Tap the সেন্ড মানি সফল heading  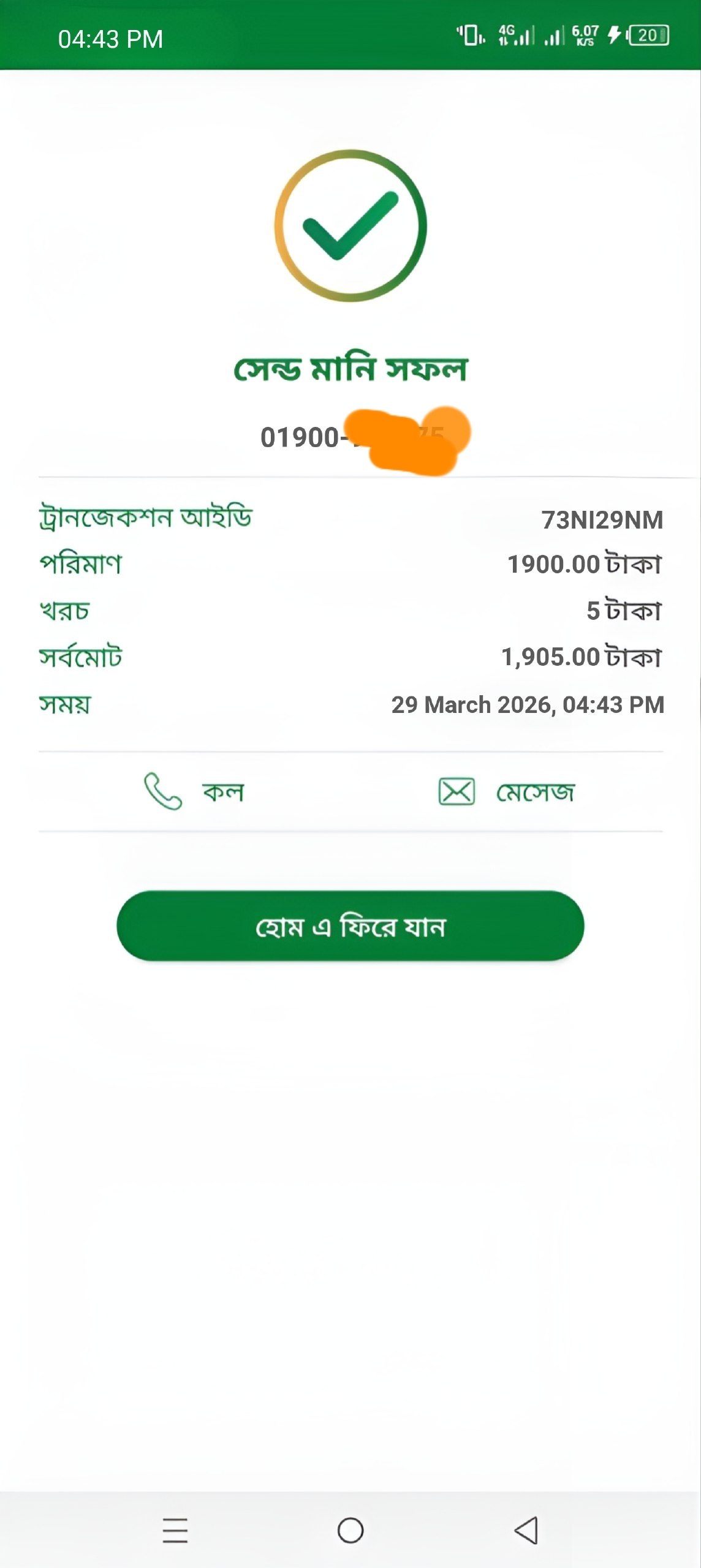351,369
